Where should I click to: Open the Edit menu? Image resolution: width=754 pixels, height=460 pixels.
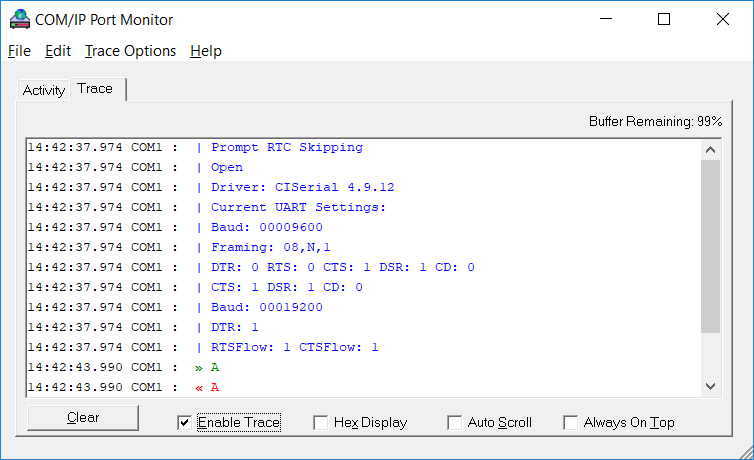tap(58, 51)
